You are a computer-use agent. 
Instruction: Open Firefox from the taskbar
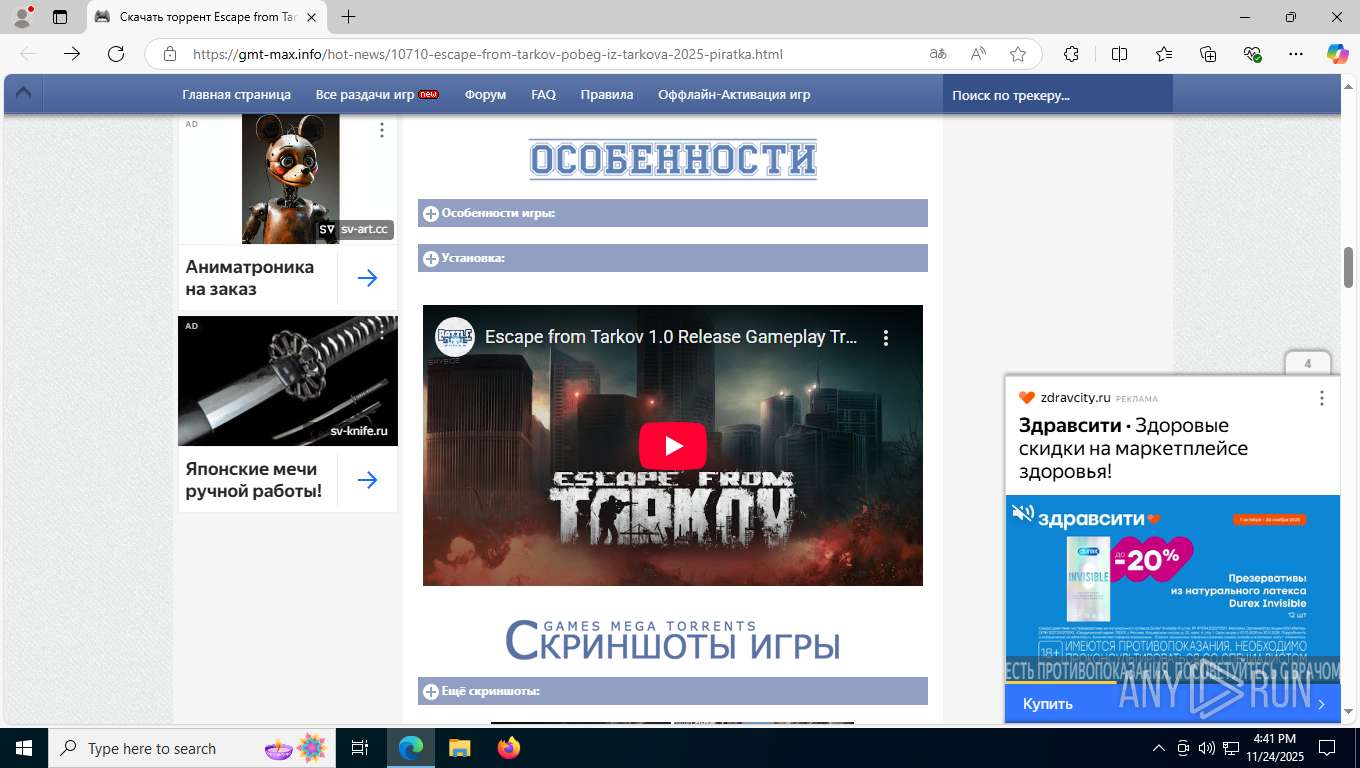(508, 748)
